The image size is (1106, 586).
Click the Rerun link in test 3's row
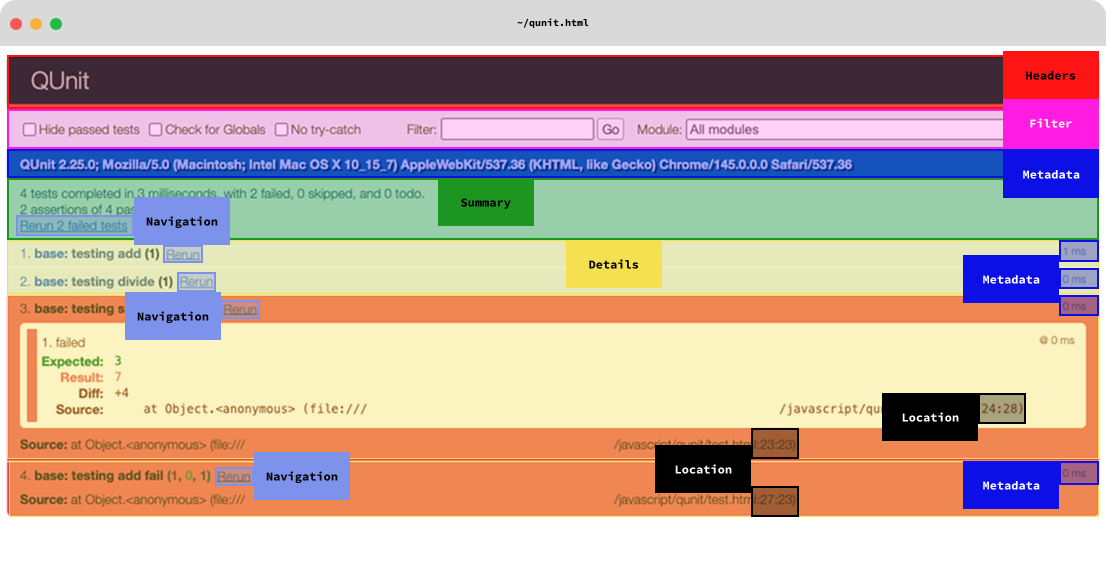(240, 310)
